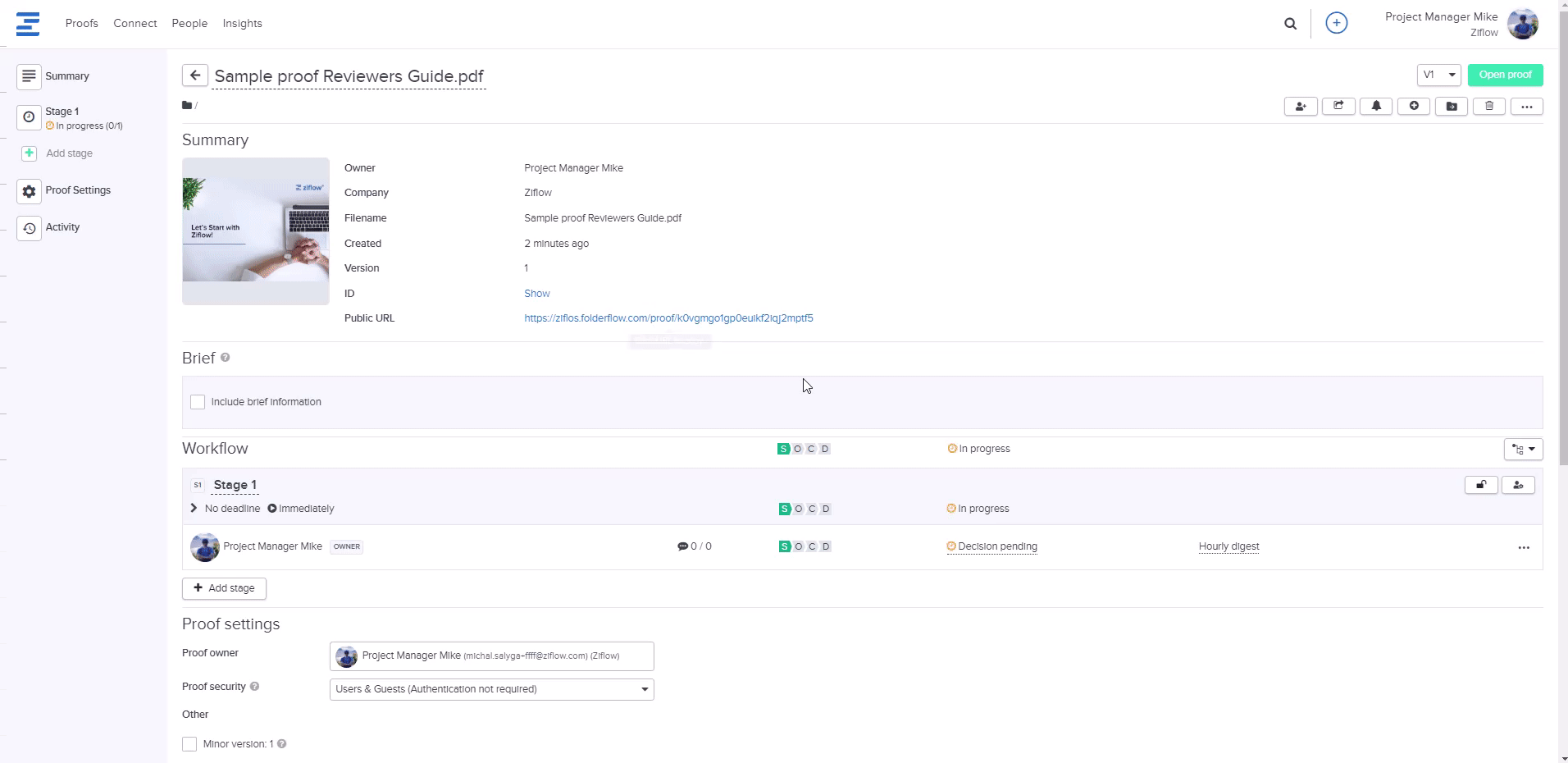Viewport: 1568px width, 763px height.
Task: Open the search magnifier icon
Action: pyautogui.click(x=1290, y=24)
